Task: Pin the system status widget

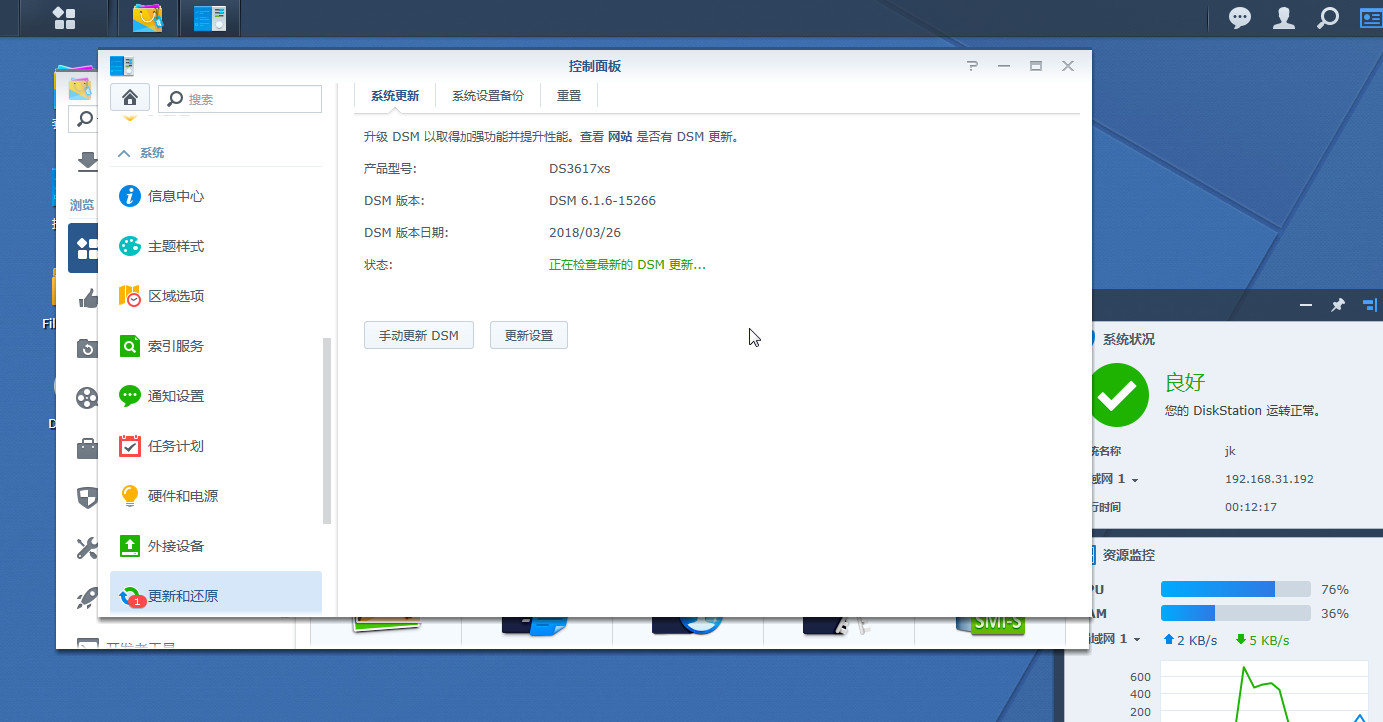Action: tap(1337, 305)
